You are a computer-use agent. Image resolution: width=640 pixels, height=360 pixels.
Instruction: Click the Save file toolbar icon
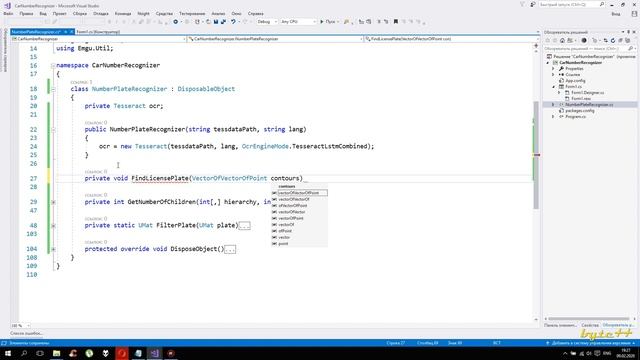[x=216, y=22]
